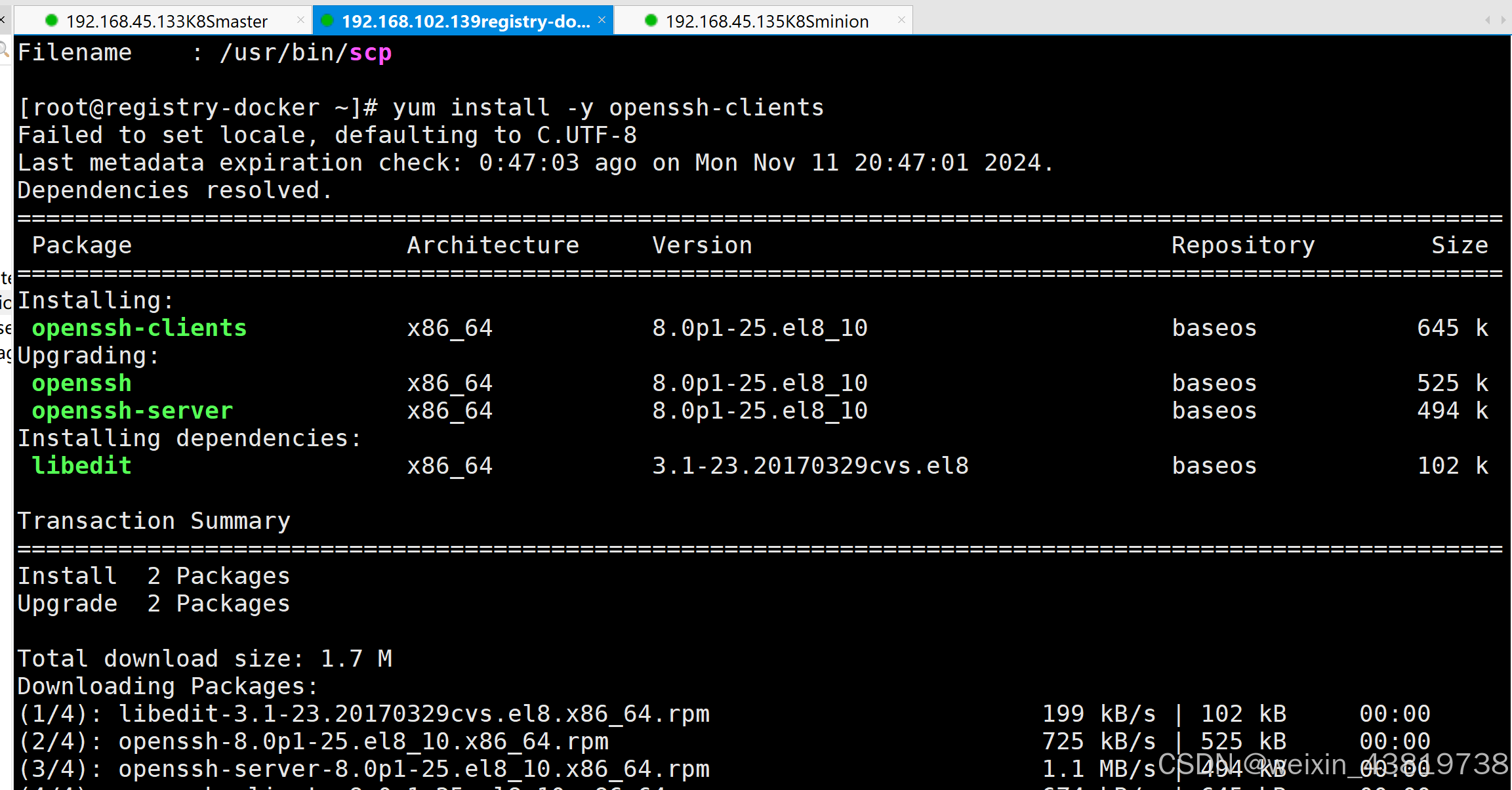
Task: Click green status dot on registry-docker tab
Action: coord(327,20)
